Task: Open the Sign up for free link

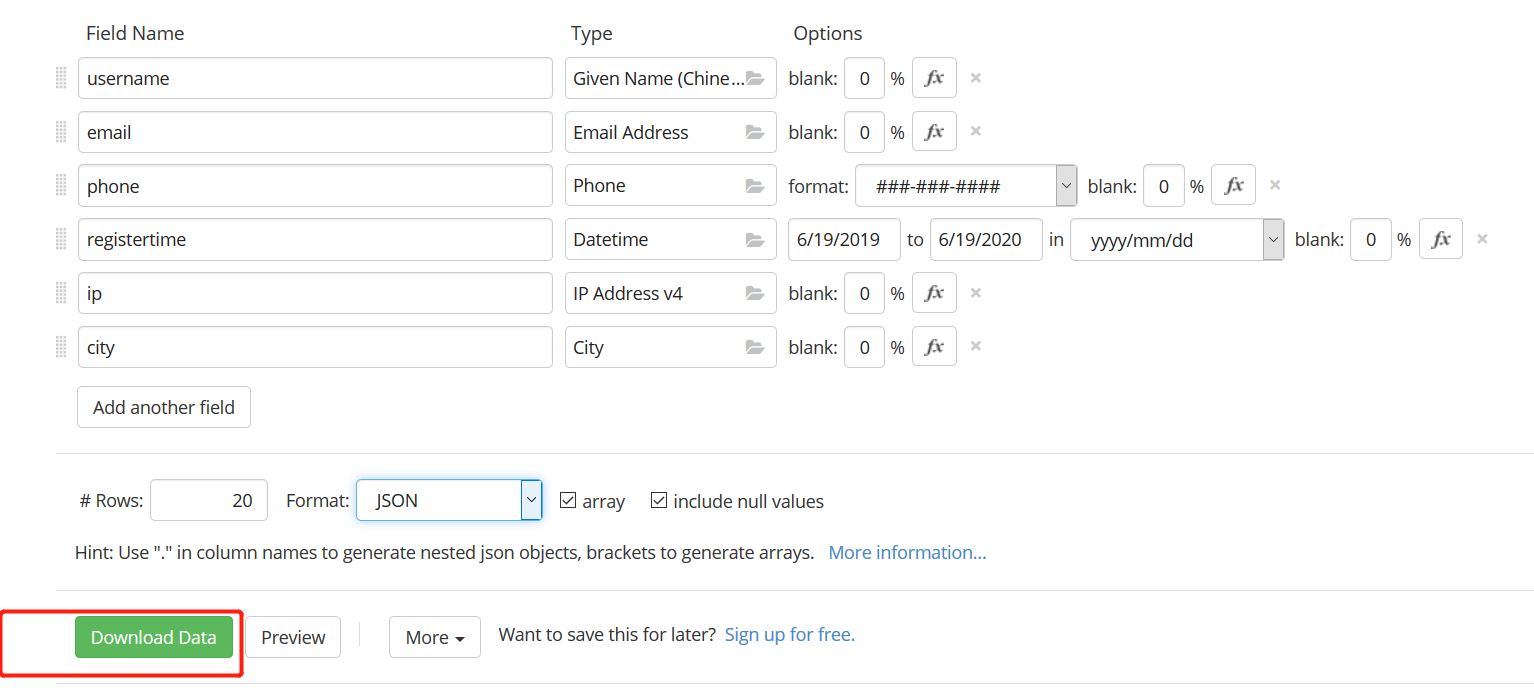Action: [789, 635]
